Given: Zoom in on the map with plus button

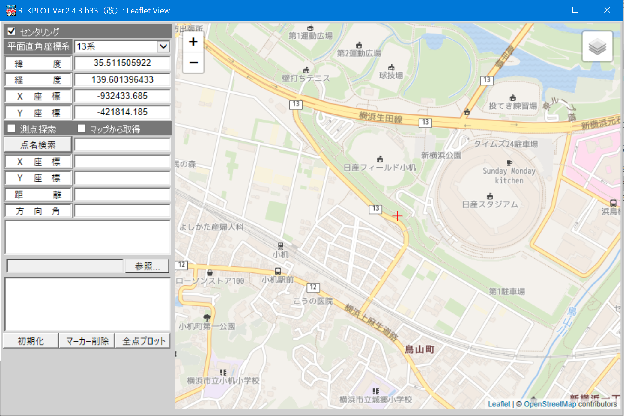Looking at the screenshot, I should coord(193,43).
